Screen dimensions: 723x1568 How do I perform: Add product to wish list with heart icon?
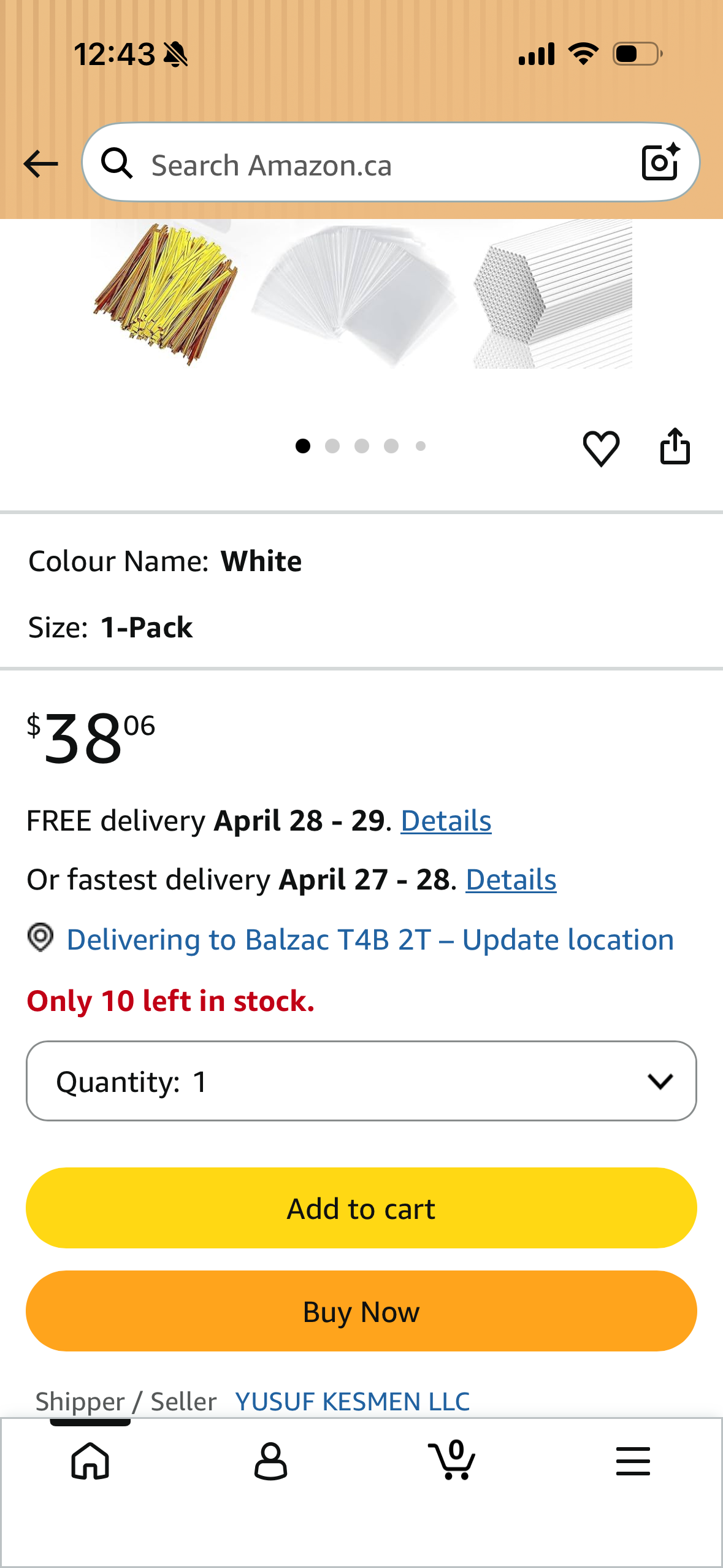601,448
